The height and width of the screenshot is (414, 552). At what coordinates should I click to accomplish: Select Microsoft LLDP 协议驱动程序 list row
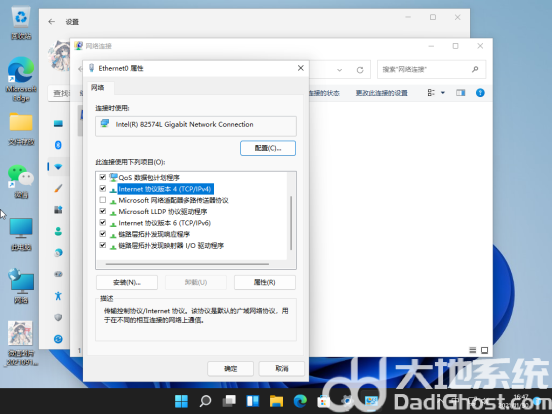163,212
